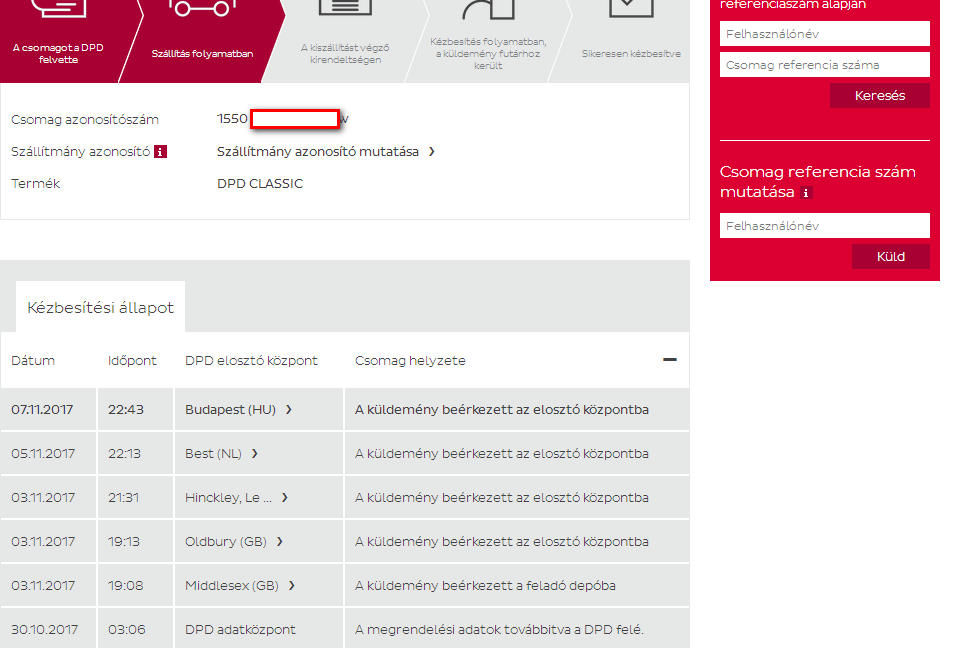
Task: Click the truck icon above Szállítás folyamatban
Action: click(202, 8)
